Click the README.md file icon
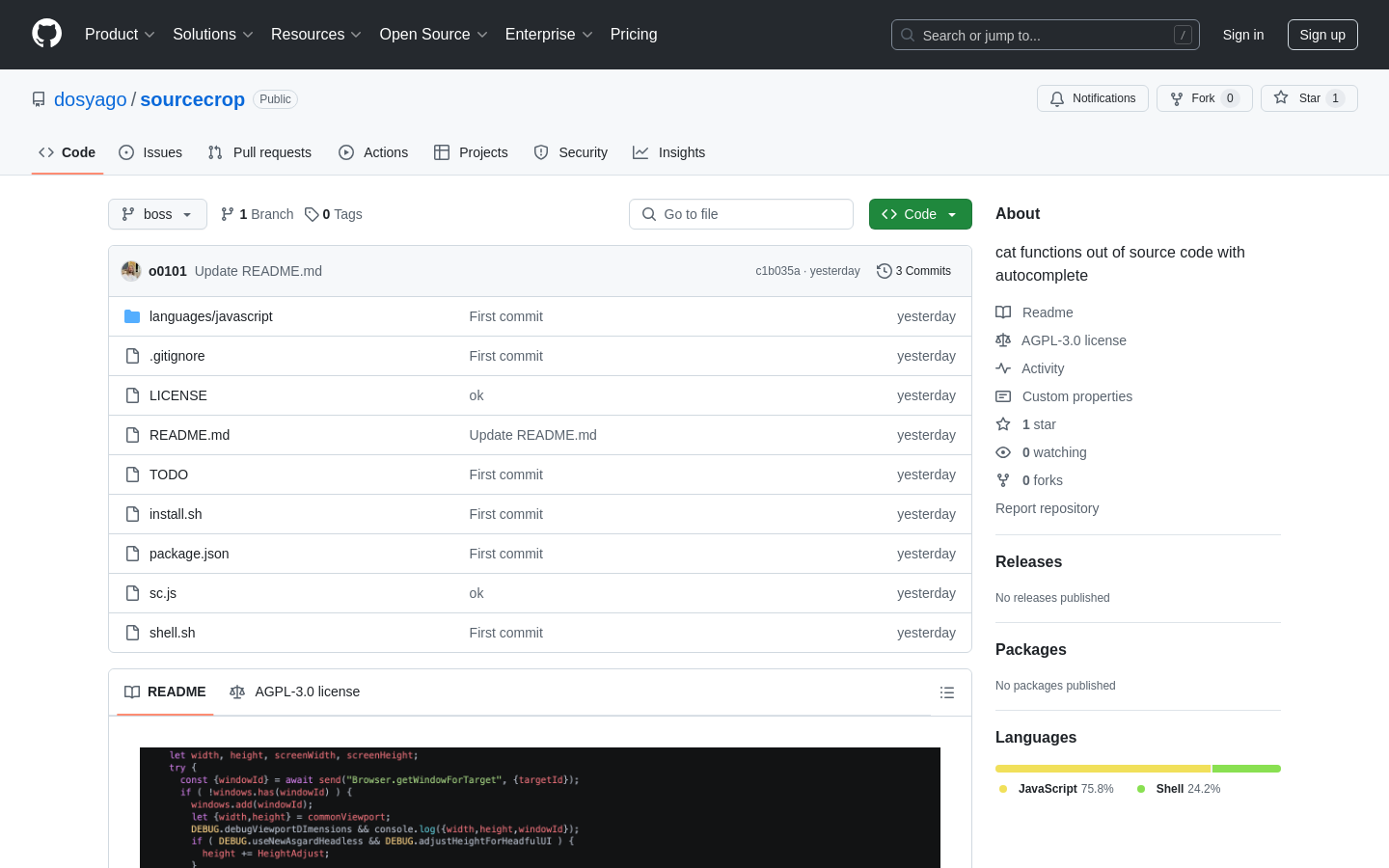This screenshot has width=1389, height=868. [x=132, y=435]
